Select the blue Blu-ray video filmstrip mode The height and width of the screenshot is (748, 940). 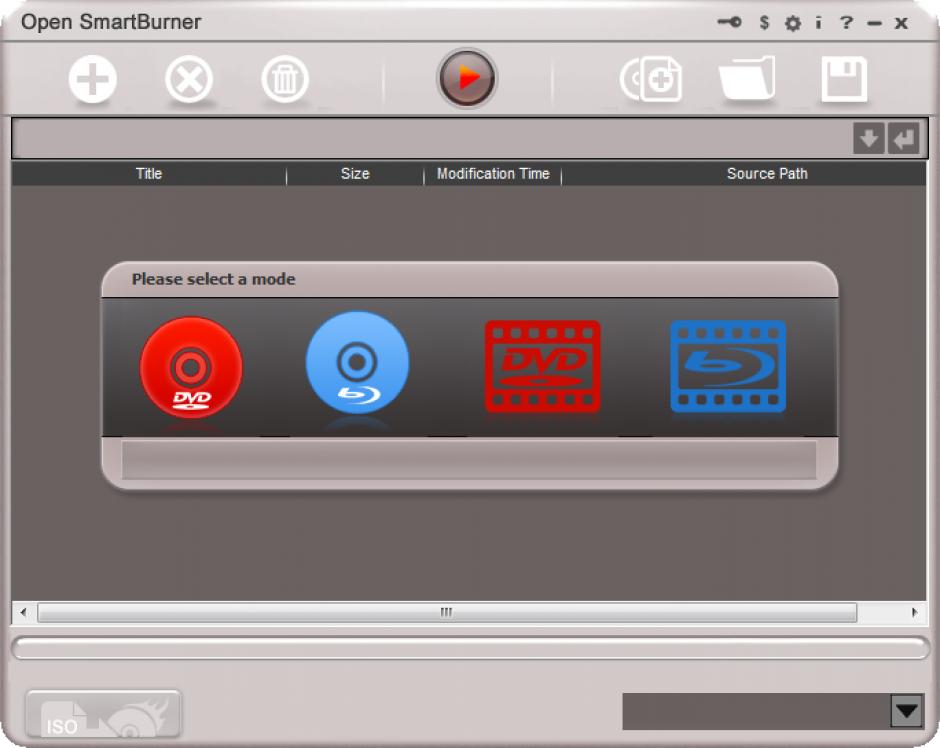point(728,367)
